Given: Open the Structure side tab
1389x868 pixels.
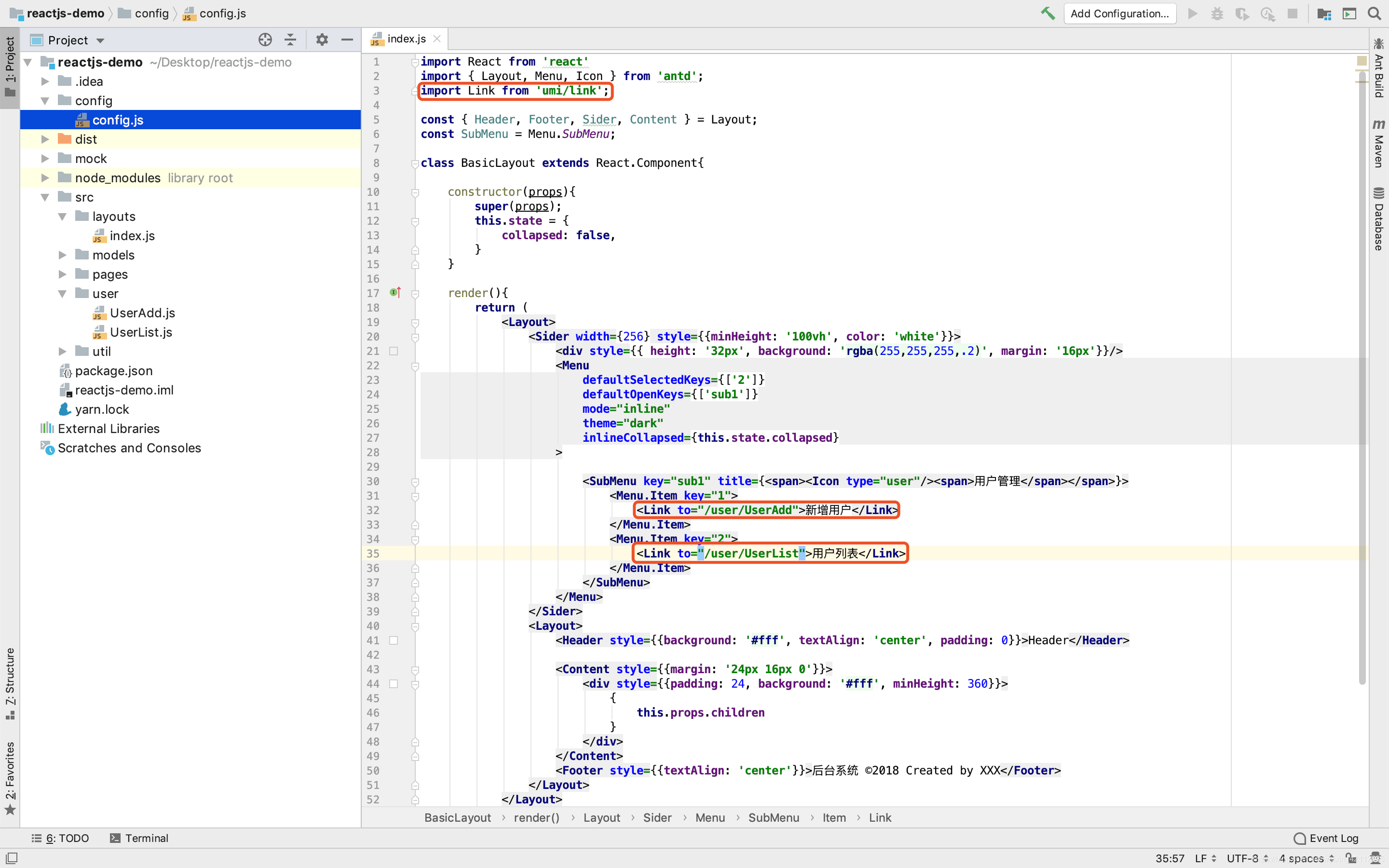Looking at the screenshot, I should click(x=10, y=683).
